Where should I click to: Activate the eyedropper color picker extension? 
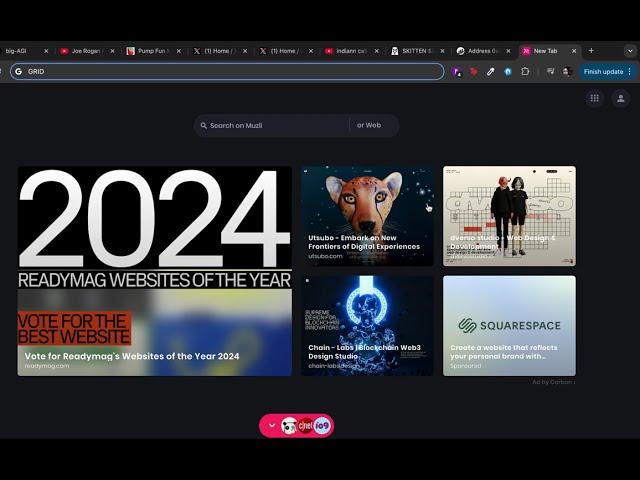pyautogui.click(x=491, y=72)
